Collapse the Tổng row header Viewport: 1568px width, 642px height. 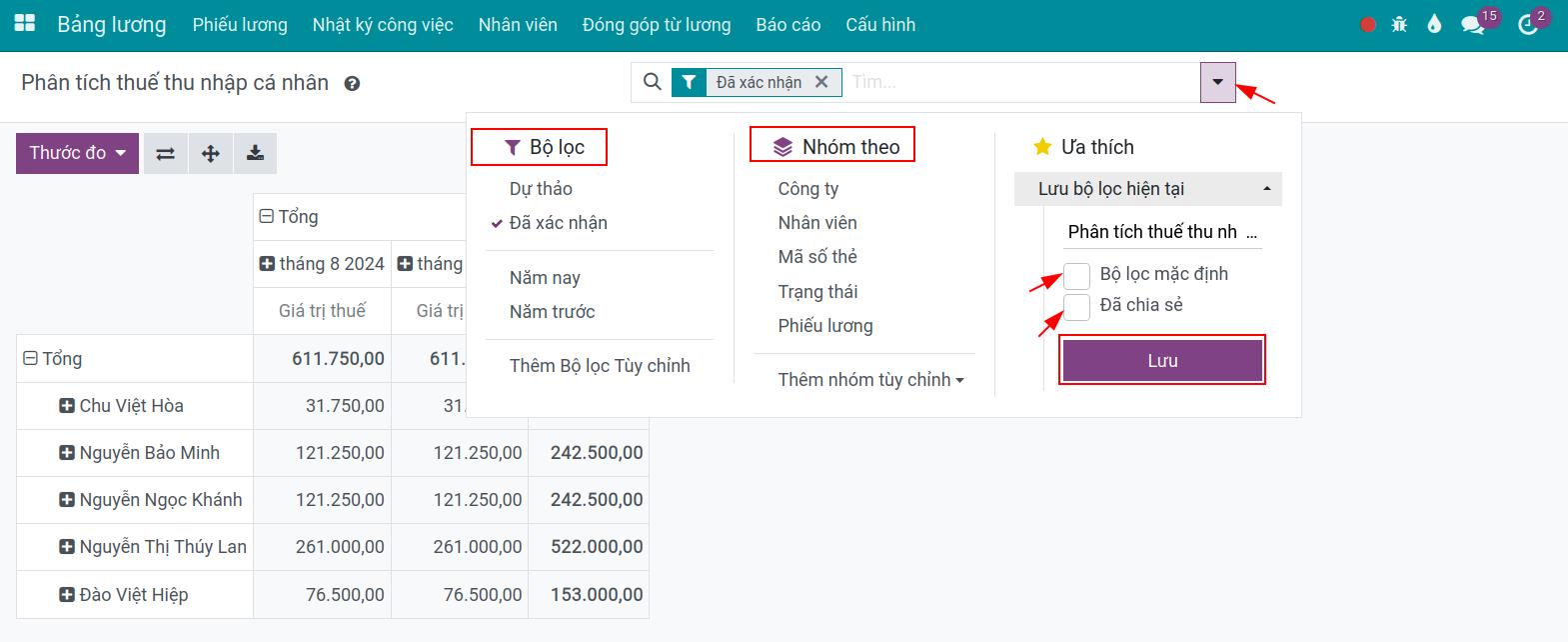[x=30, y=359]
